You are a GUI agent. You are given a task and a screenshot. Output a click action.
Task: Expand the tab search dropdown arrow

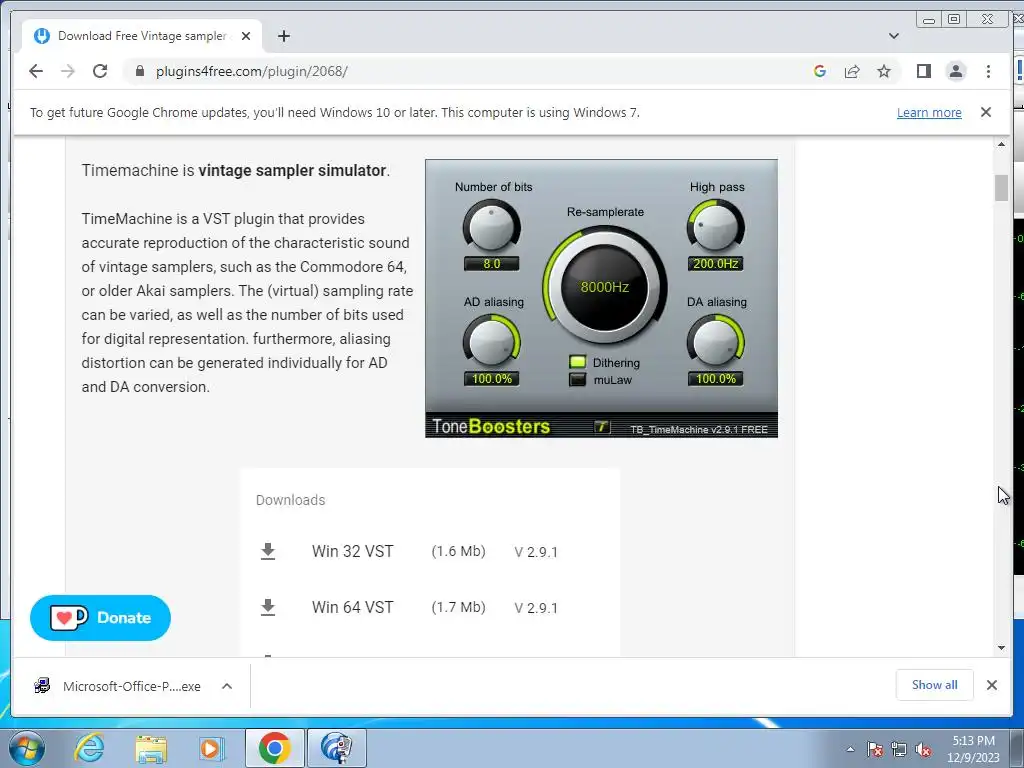pyautogui.click(x=893, y=36)
